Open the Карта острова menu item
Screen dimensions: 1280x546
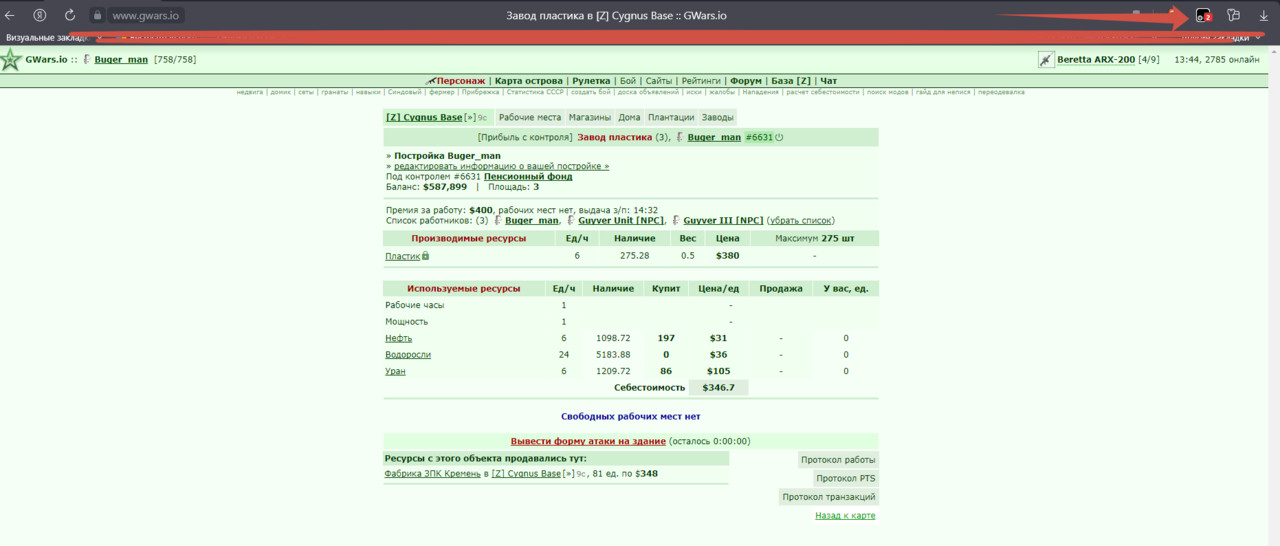click(530, 81)
